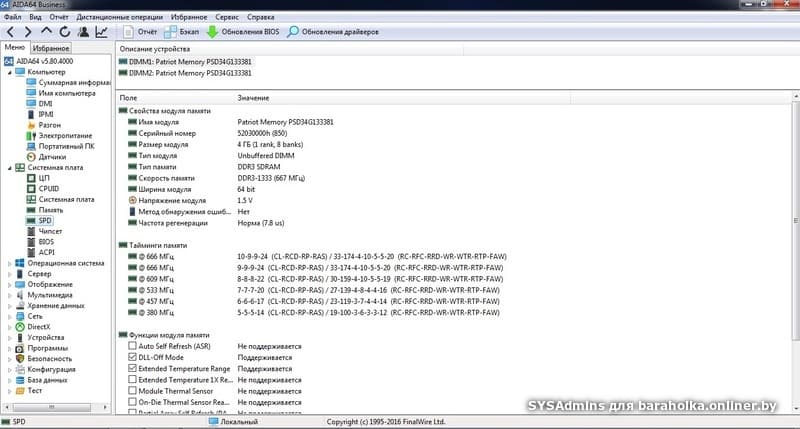Expand the DirectX tree node

click(x=10, y=327)
